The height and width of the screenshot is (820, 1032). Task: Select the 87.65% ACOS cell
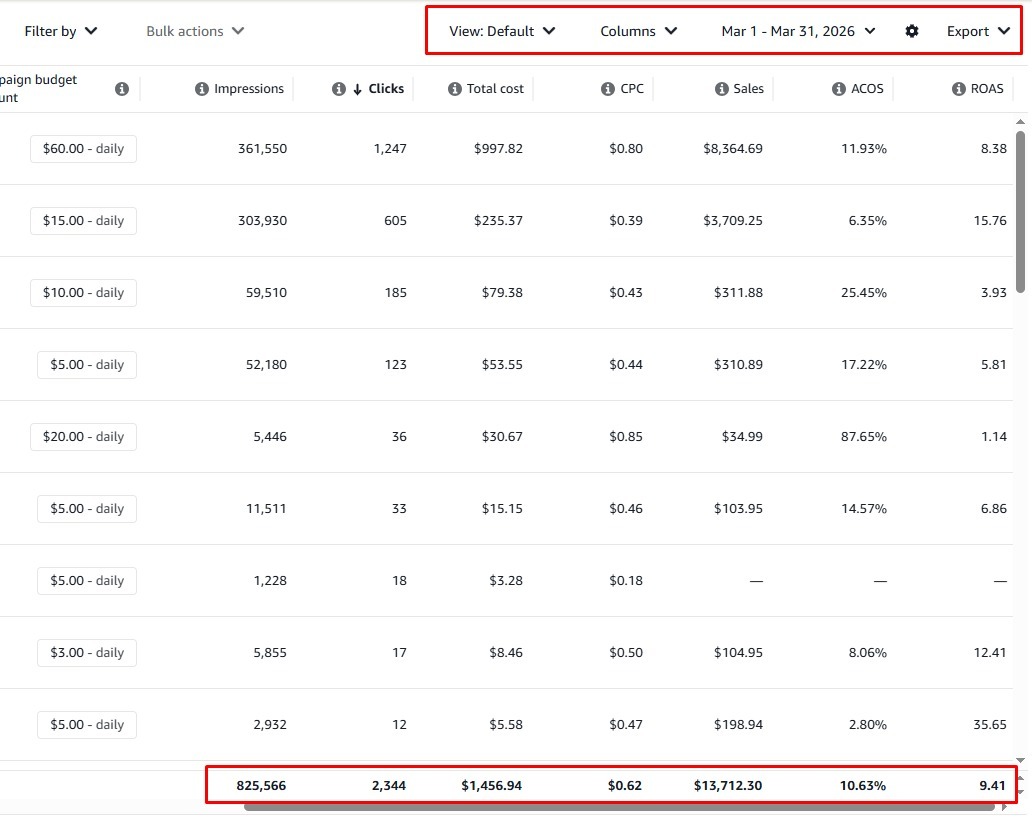864,437
